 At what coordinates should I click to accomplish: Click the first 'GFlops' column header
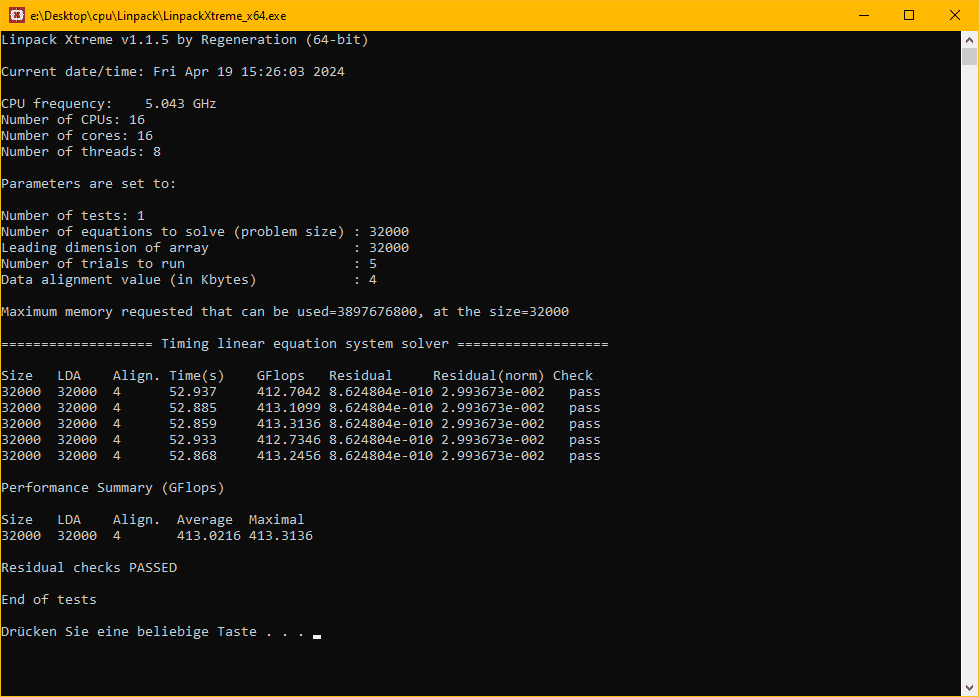[280, 376]
